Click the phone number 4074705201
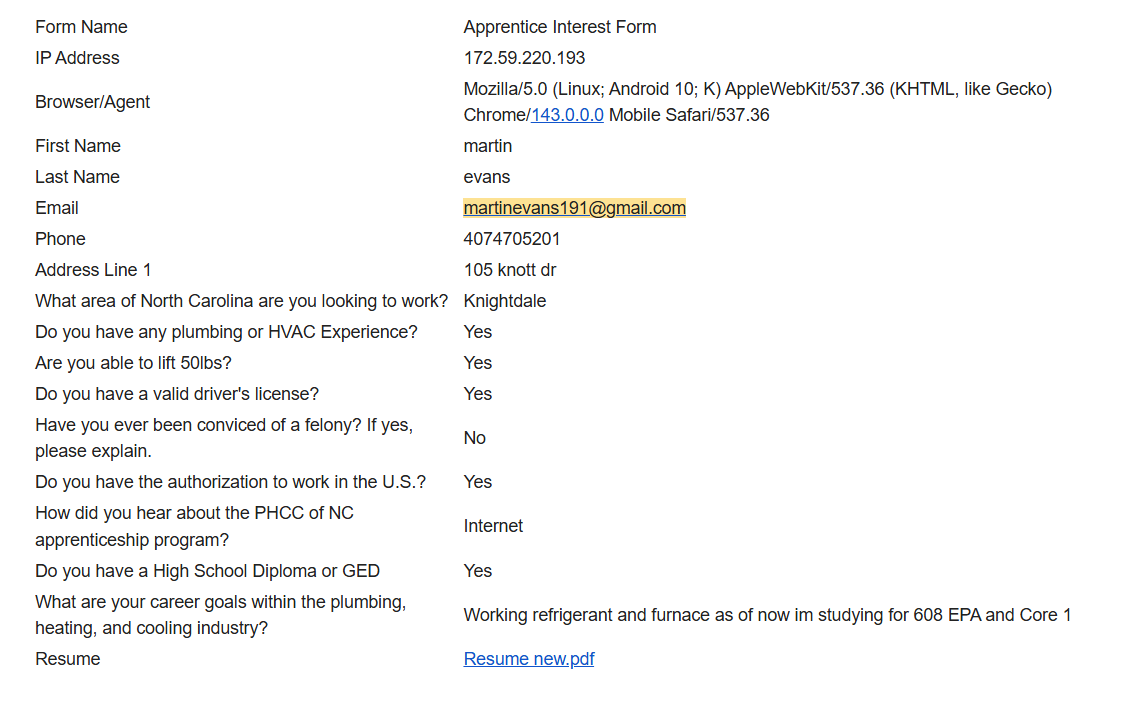Image resolution: width=1122 pixels, height=708 pixels. (x=512, y=238)
